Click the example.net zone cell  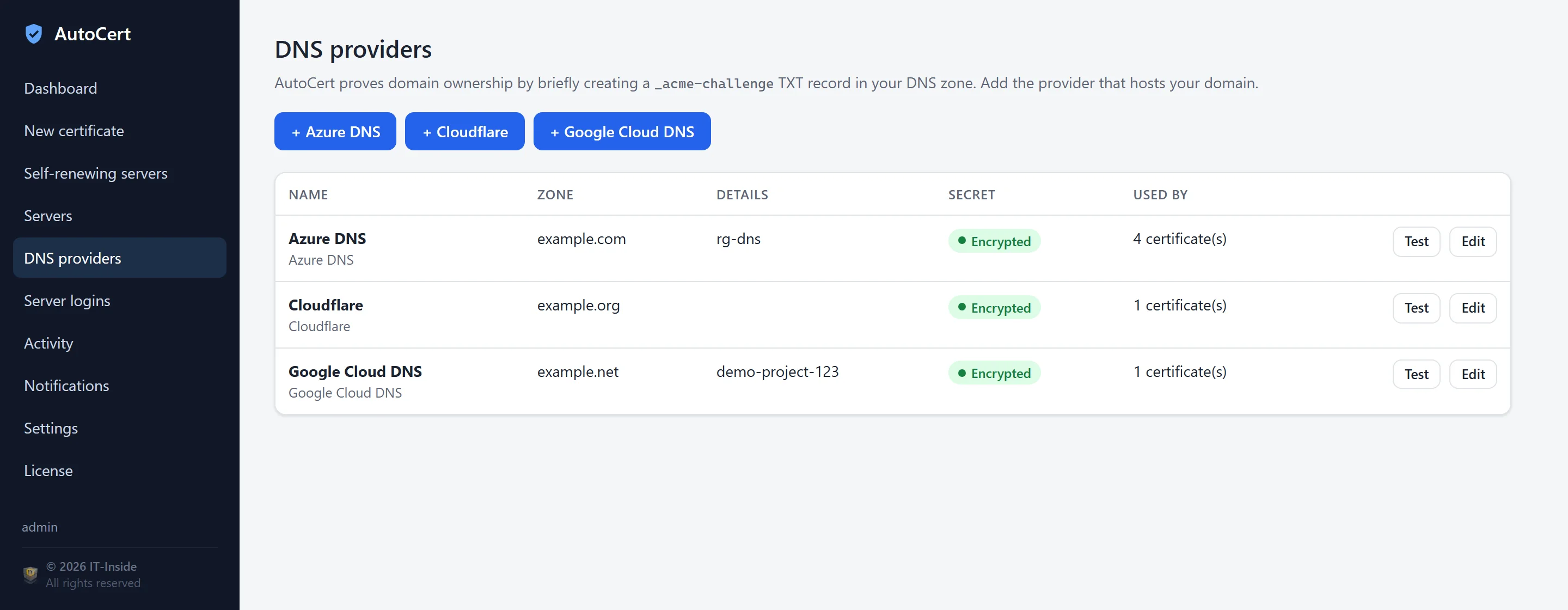click(578, 371)
